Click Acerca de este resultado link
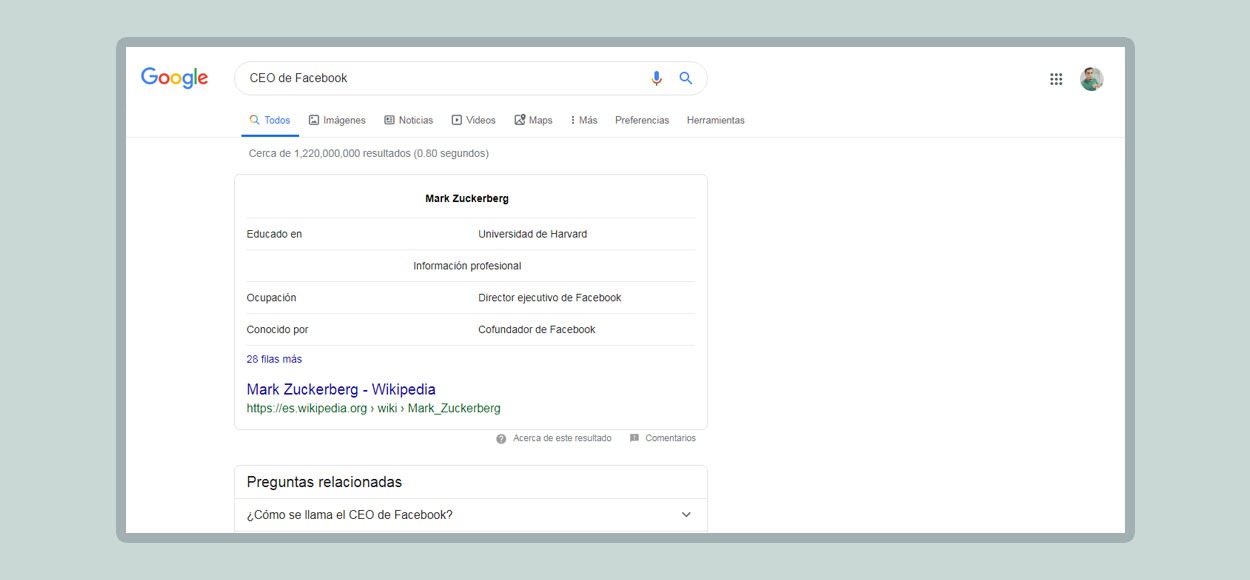 (x=562, y=438)
